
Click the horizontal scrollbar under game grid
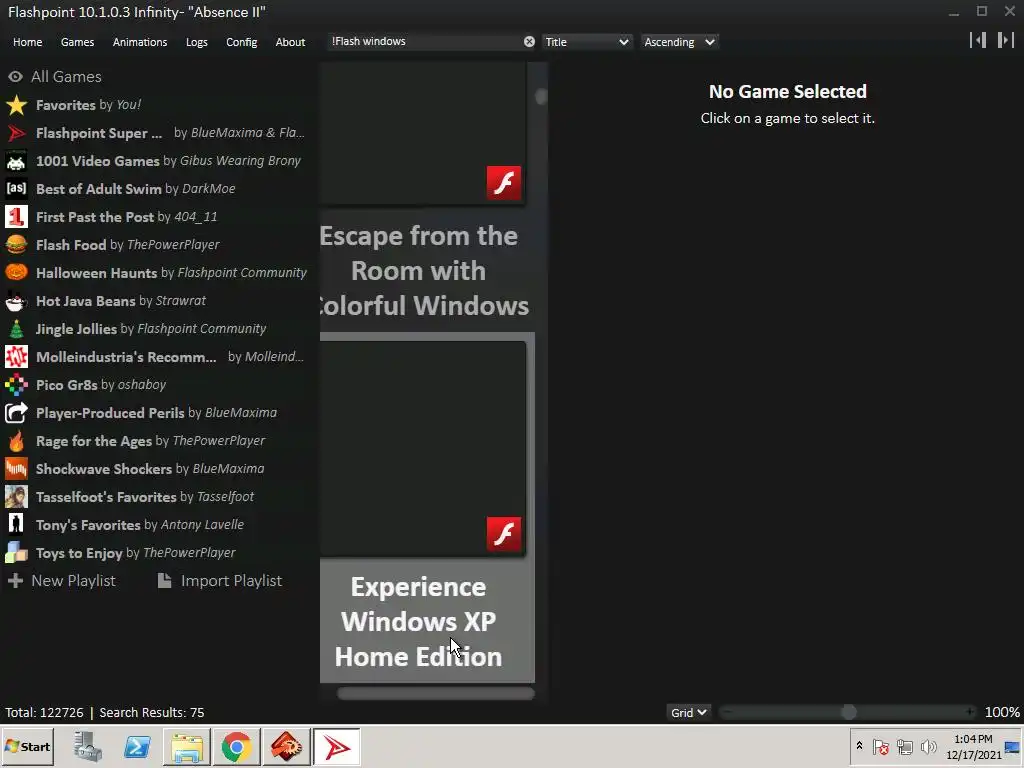(x=436, y=694)
